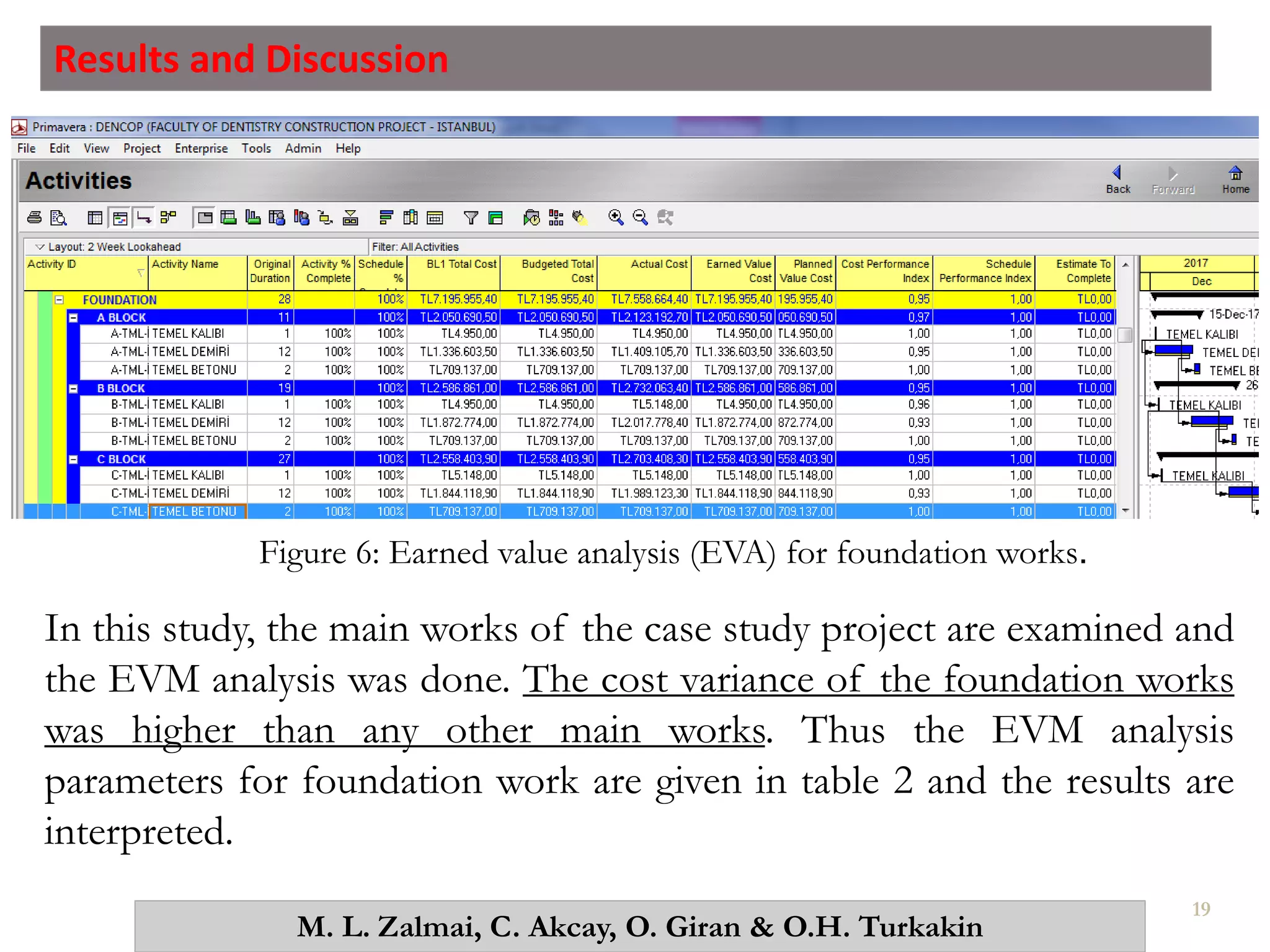This screenshot has width=1270, height=952.
Task: Click the Cost Performance Index column header
Action: pos(884,273)
